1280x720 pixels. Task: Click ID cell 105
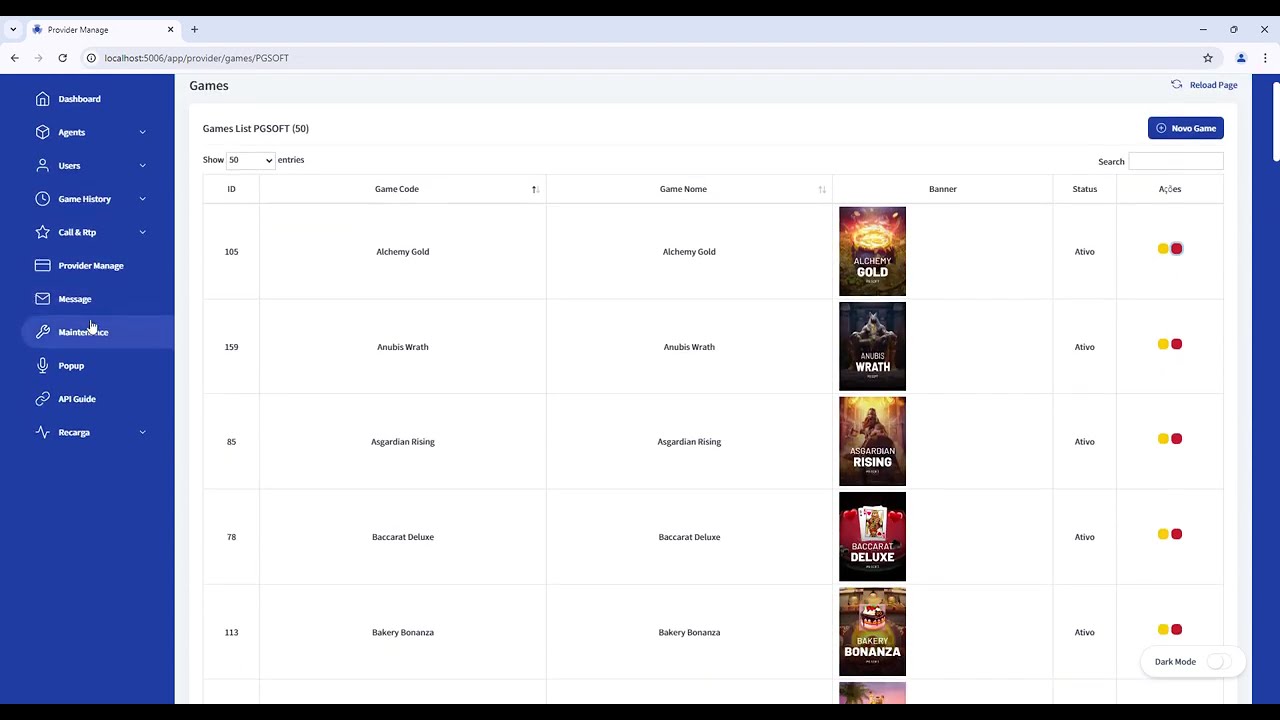[231, 252]
